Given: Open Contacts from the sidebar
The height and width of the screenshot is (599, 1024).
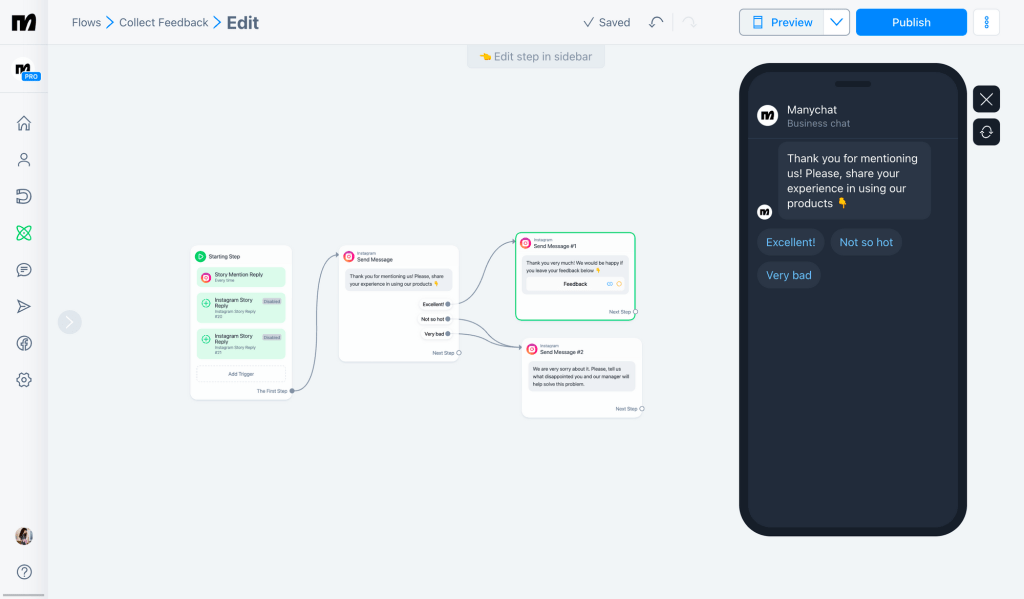Looking at the screenshot, I should click(x=24, y=160).
